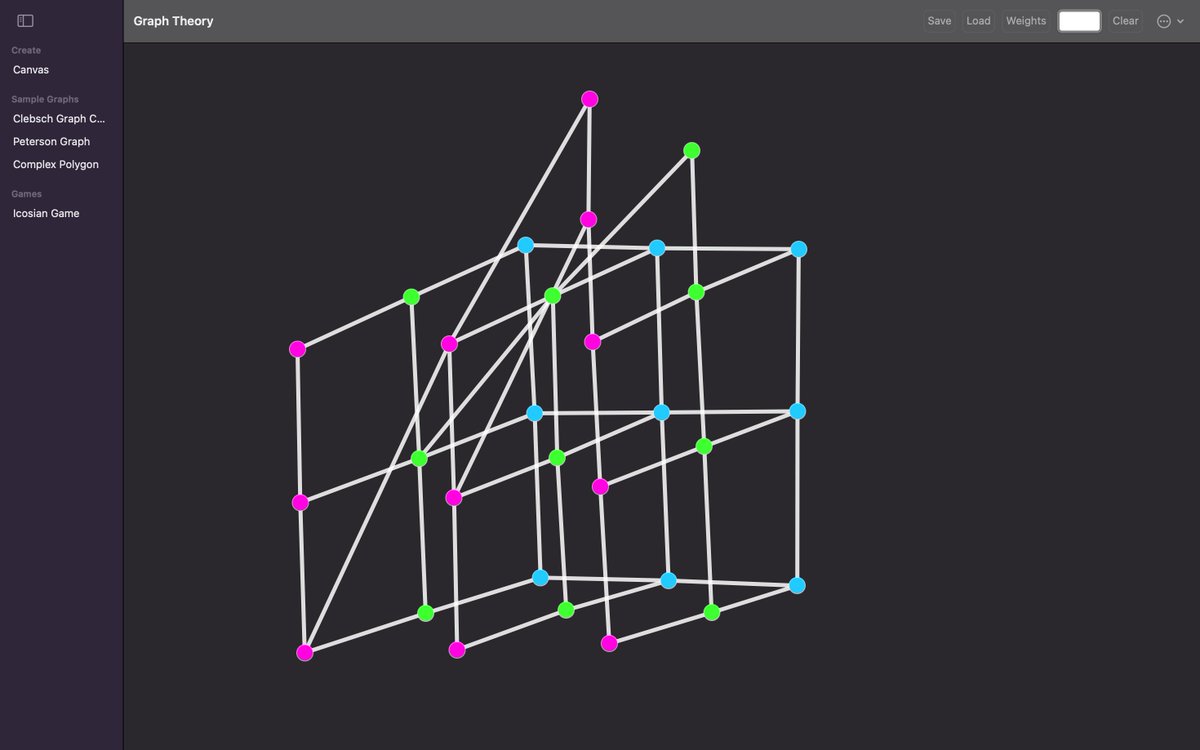
Task: Click the topmost magenta vertex
Action: tap(589, 98)
